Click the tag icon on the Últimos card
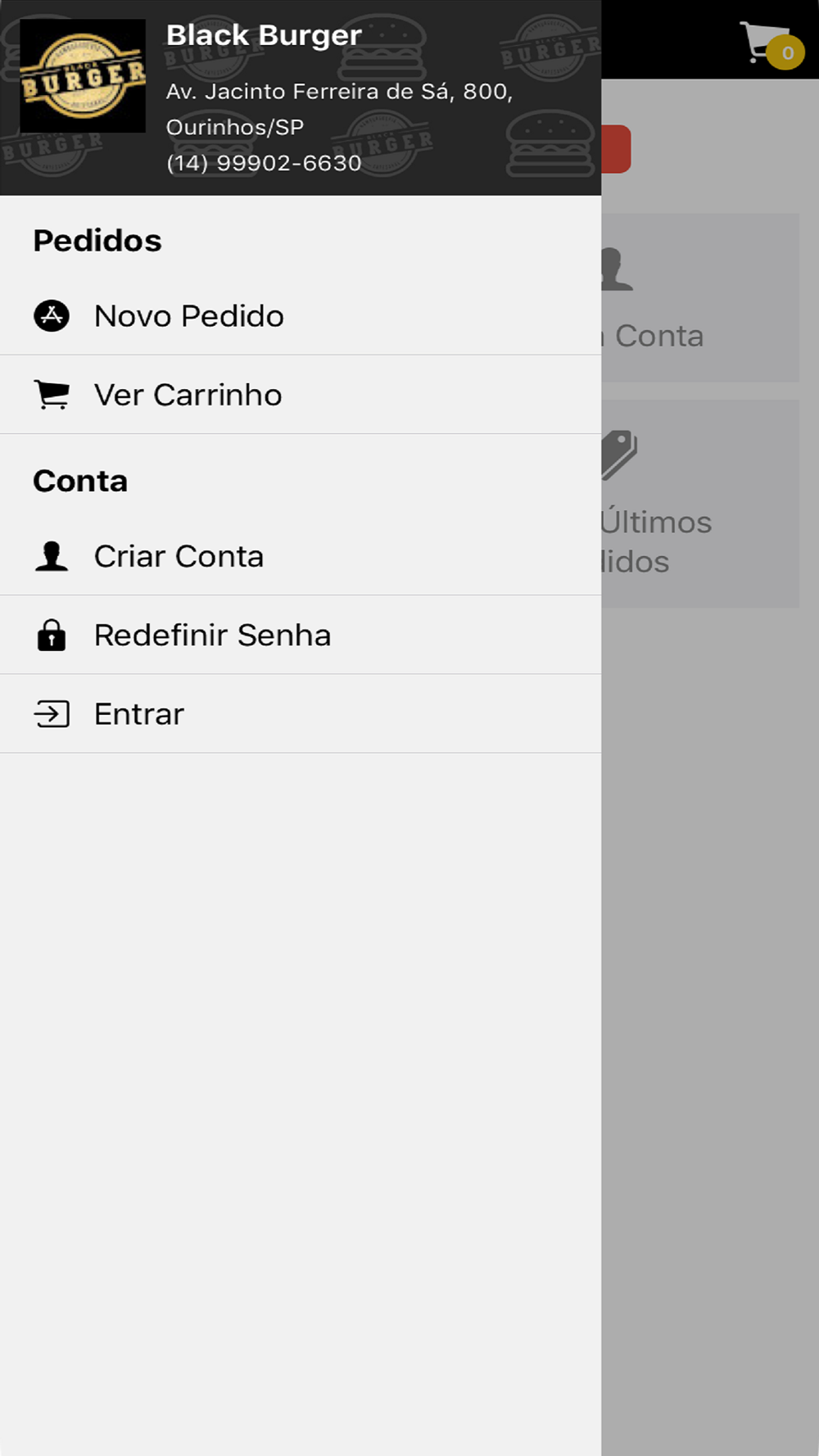Image resolution: width=819 pixels, height=1456 pixels. click(619, 454)
